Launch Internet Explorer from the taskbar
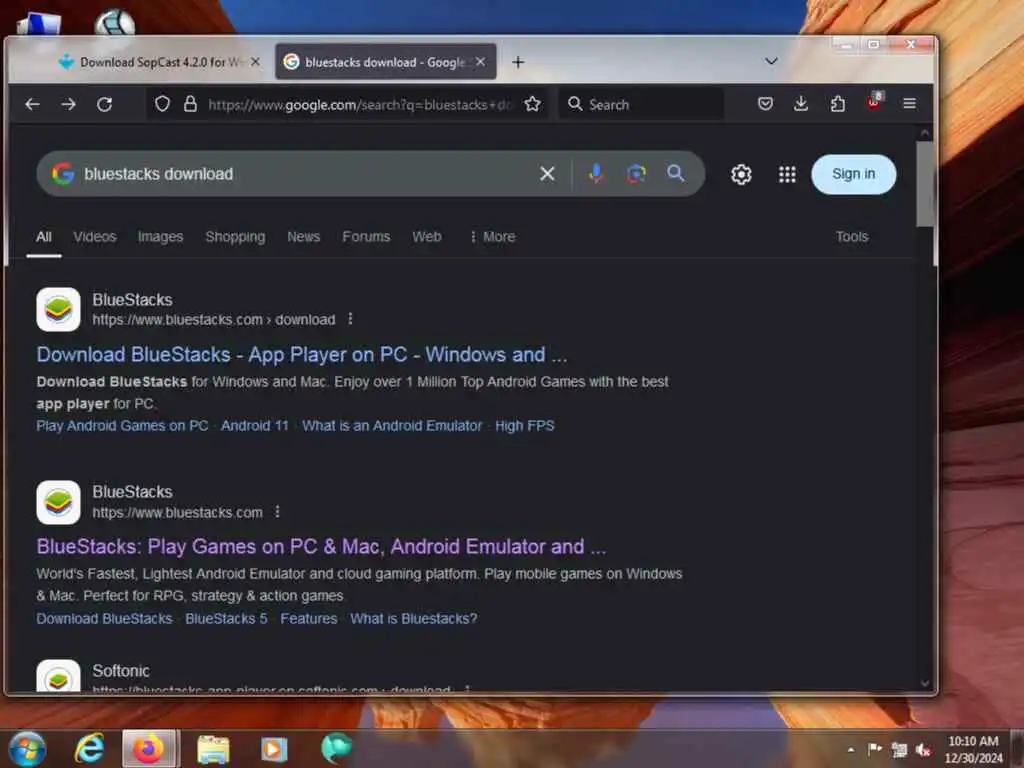The height and width of the screenshot is (768, 1024). 89,748
